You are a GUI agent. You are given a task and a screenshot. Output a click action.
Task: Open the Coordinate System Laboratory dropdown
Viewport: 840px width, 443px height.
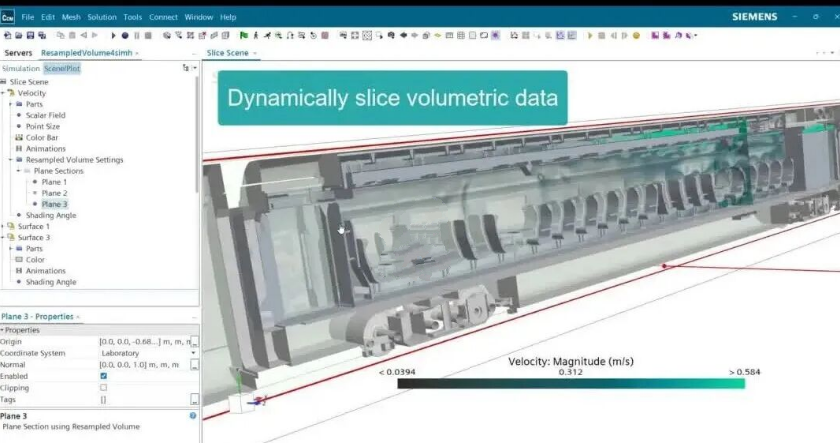tap(193, 353)
